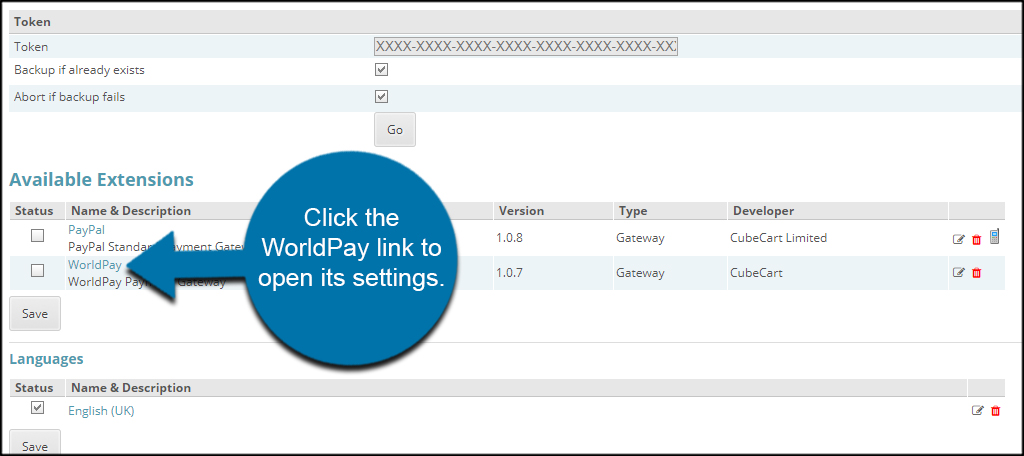Save the Languages list
Image resolution: width=1024 pixels, height=456 pixels.
[35, 443]
